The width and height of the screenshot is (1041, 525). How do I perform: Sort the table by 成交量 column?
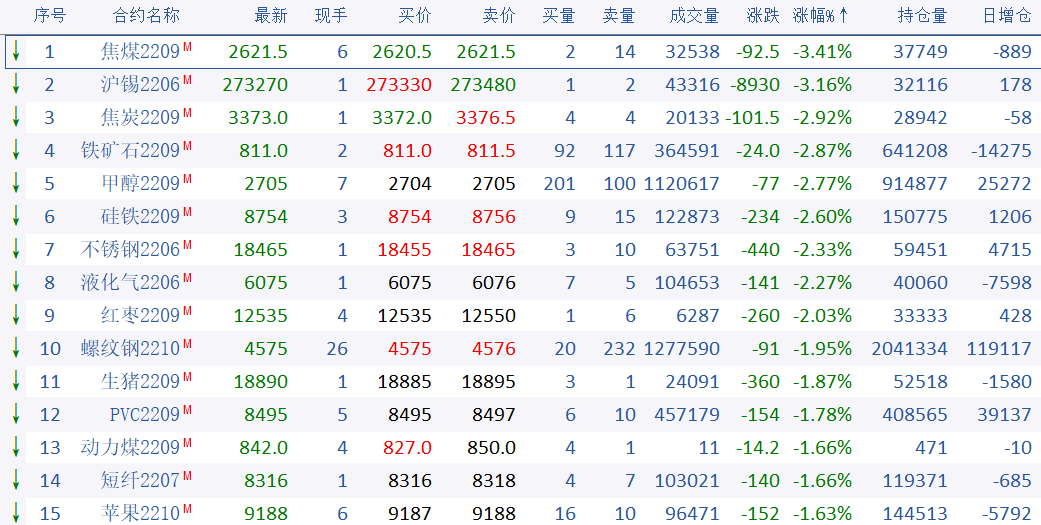pyautogui.click(x=694, y=15)
